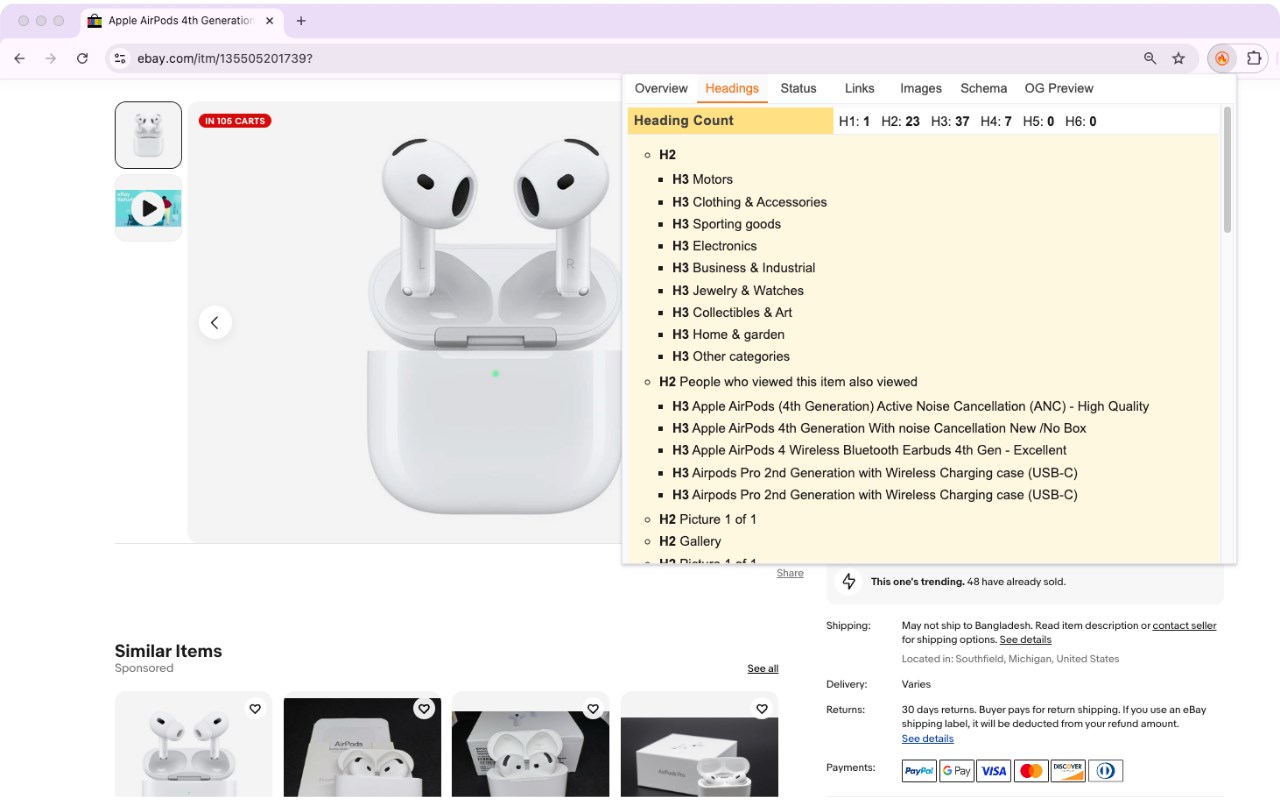Click H3 Collectibles & Art heading
Image resolution: width=1280 pixels, height=800 pixels.
pyautogui.click(x=732, y=312)
